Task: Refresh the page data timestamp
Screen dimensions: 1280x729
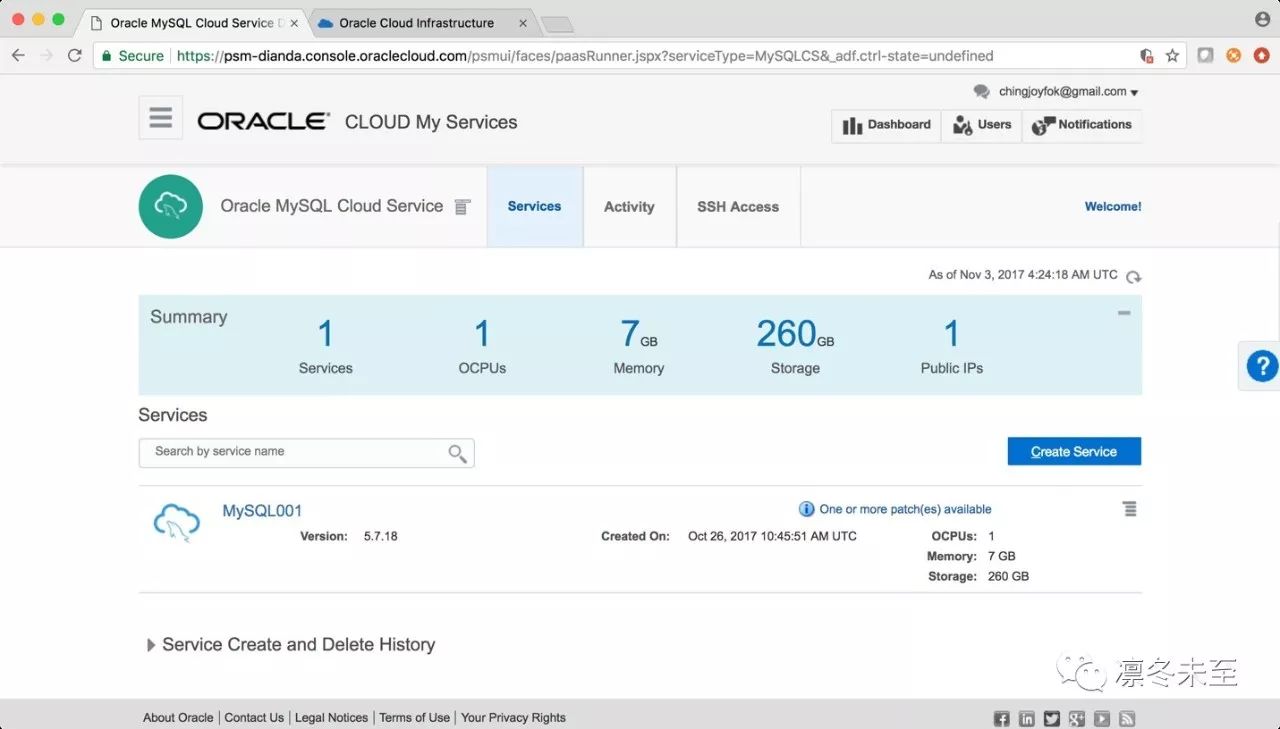Action: [x=1133, y=276]
